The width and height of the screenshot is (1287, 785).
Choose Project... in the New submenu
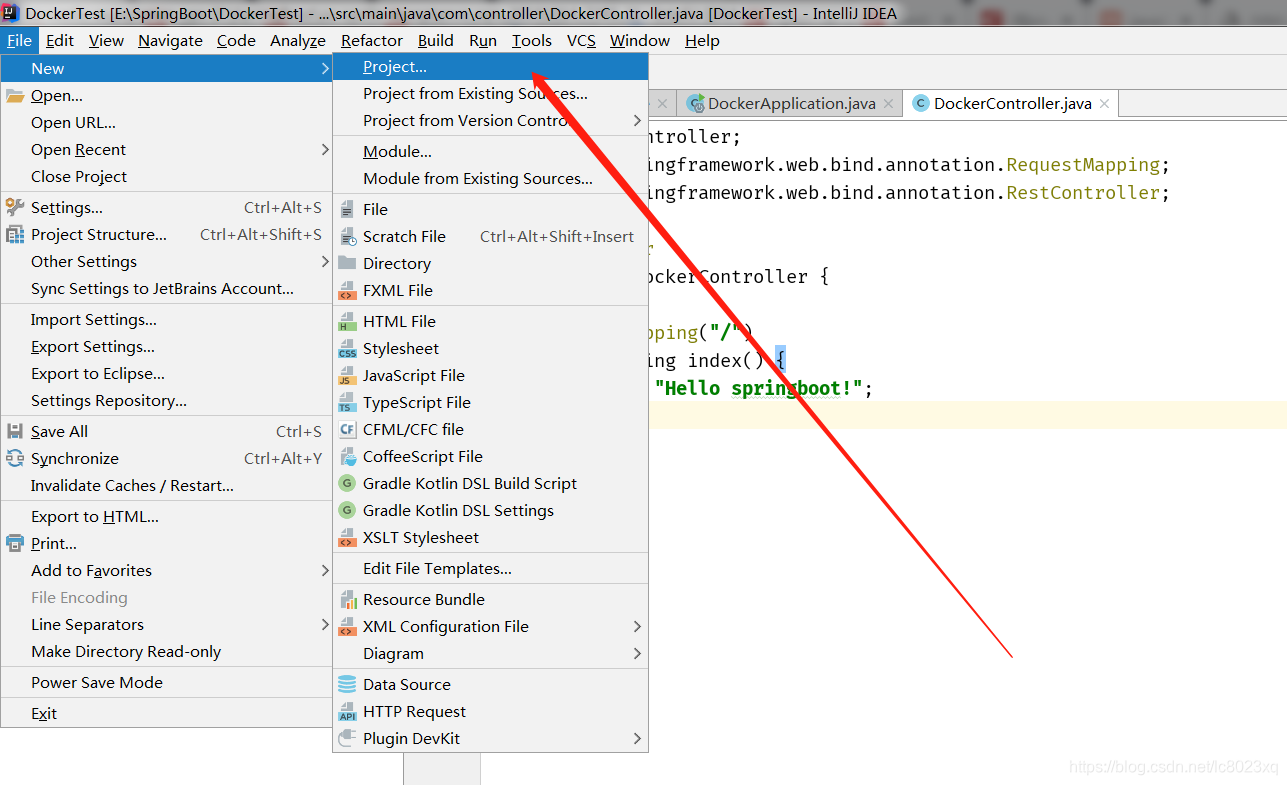[x=490, y=67]
